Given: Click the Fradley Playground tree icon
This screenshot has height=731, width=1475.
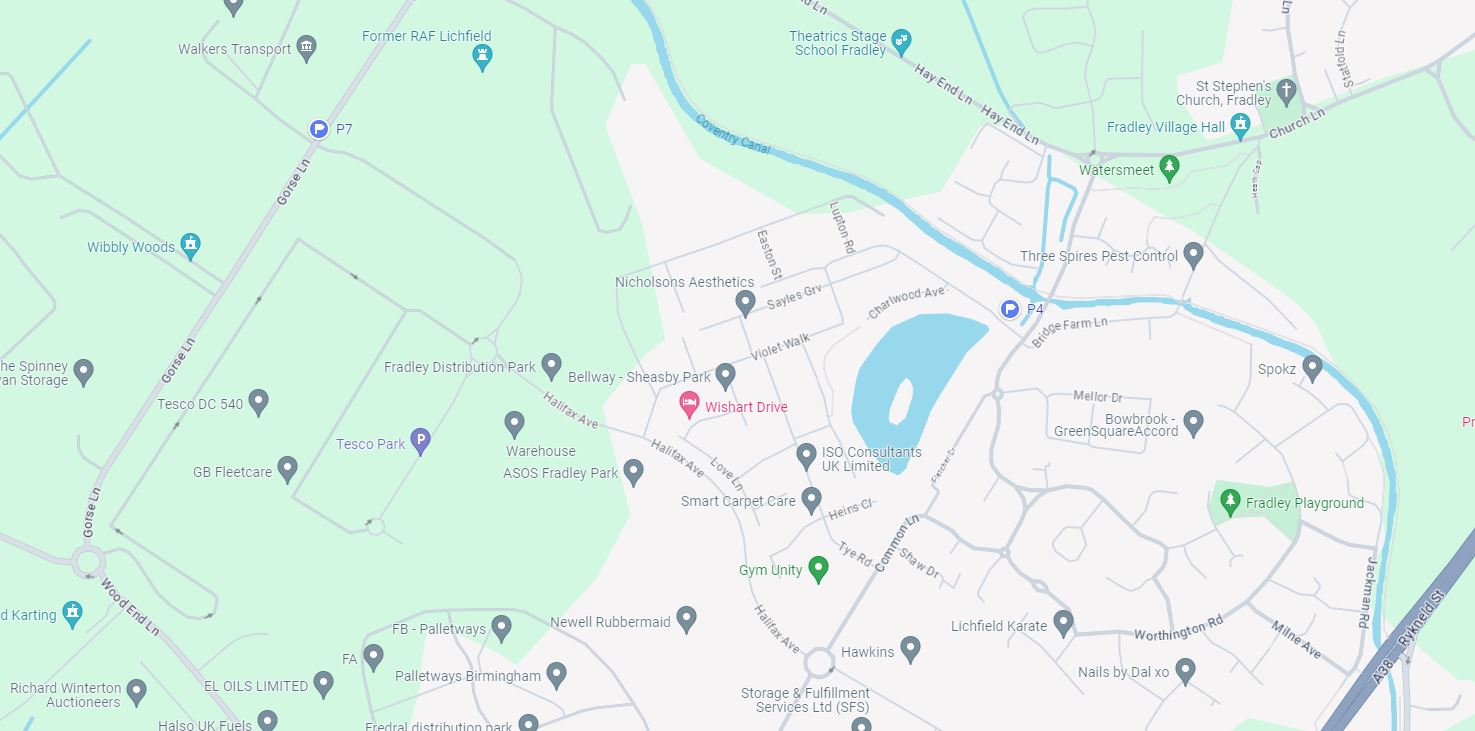Looking at the screenshot, I should click(x=1230, y=502).
